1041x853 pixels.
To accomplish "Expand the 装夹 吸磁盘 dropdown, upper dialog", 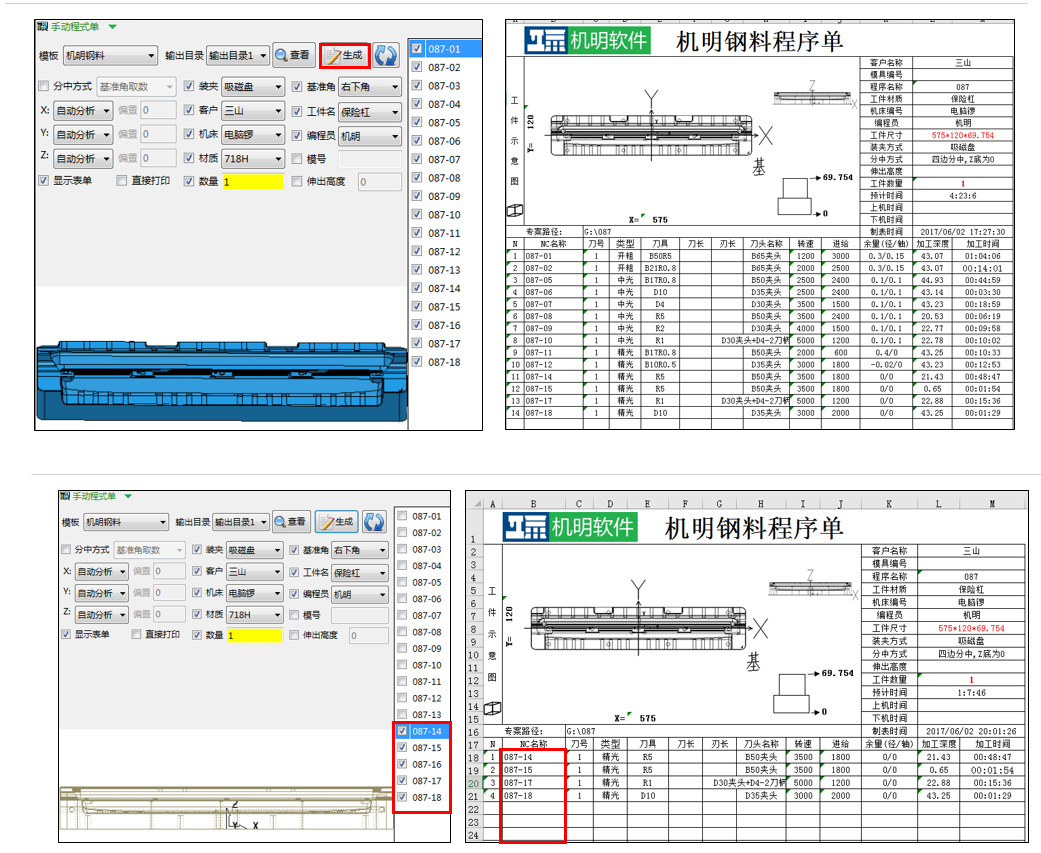I will point(253,87).
